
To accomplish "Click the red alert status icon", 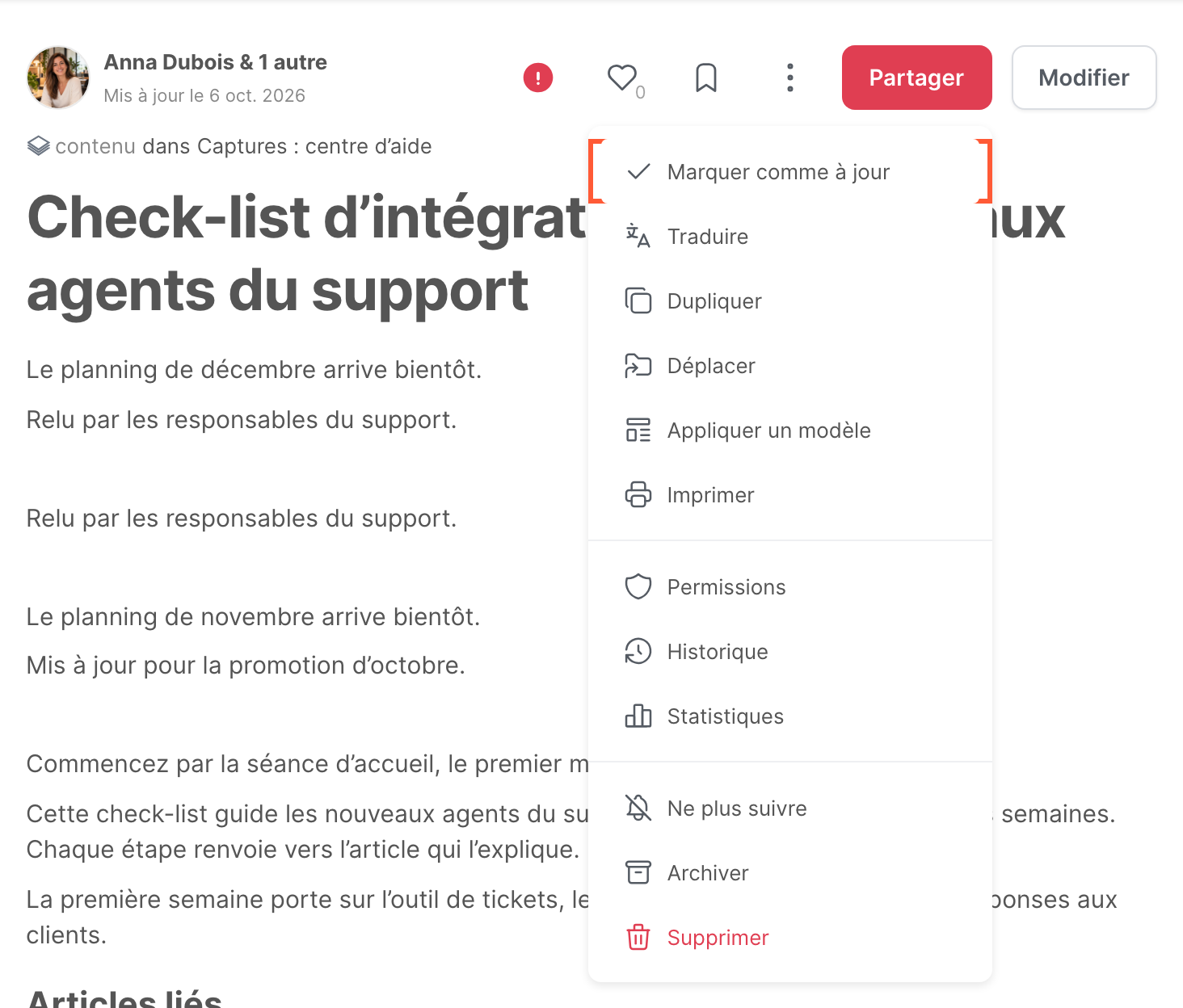I will click(x=538, y=78).
